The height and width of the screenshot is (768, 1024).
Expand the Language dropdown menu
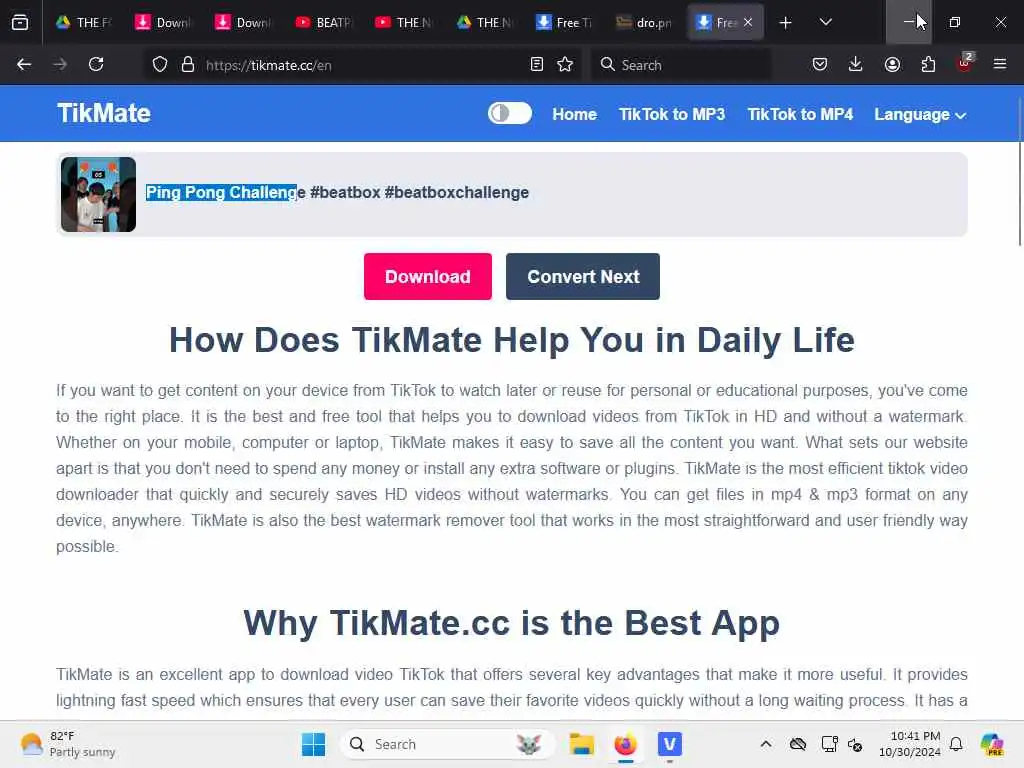pyautogui.click(x=920, y=115)
